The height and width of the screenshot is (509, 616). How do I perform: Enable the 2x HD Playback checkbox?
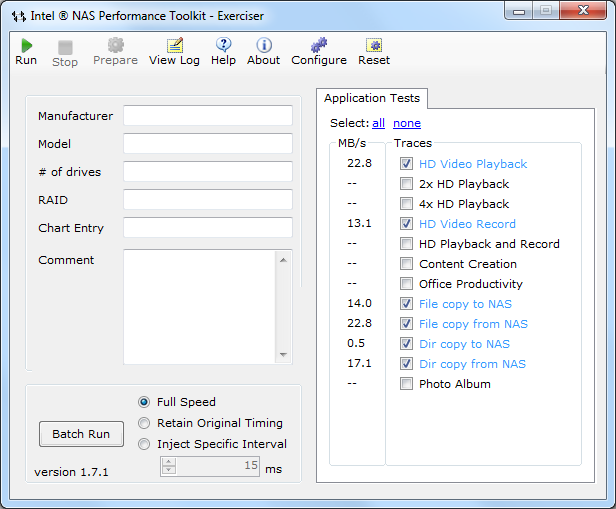point(406,183)
